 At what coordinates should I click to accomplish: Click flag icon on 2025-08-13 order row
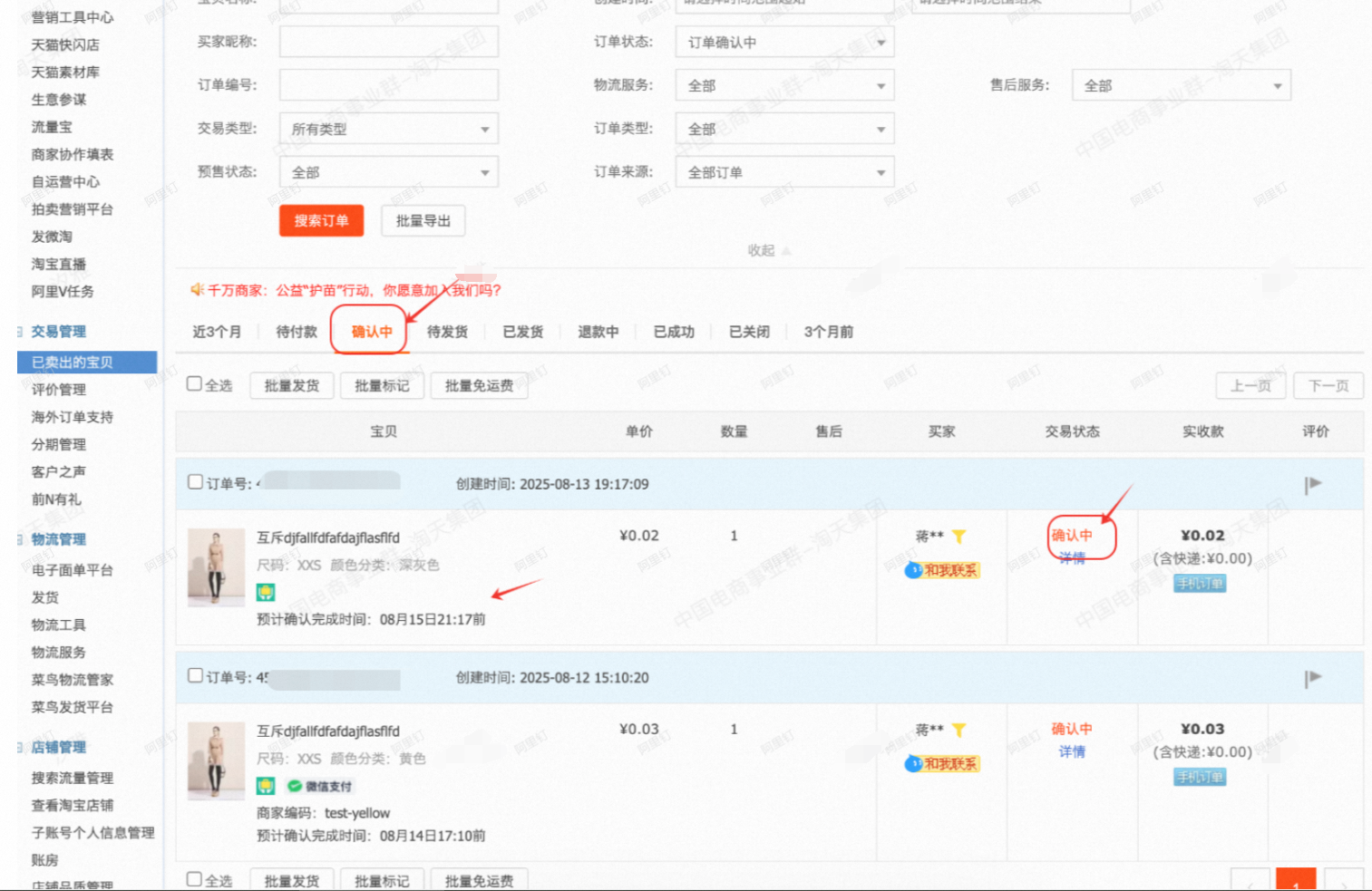pos(1312,484)
